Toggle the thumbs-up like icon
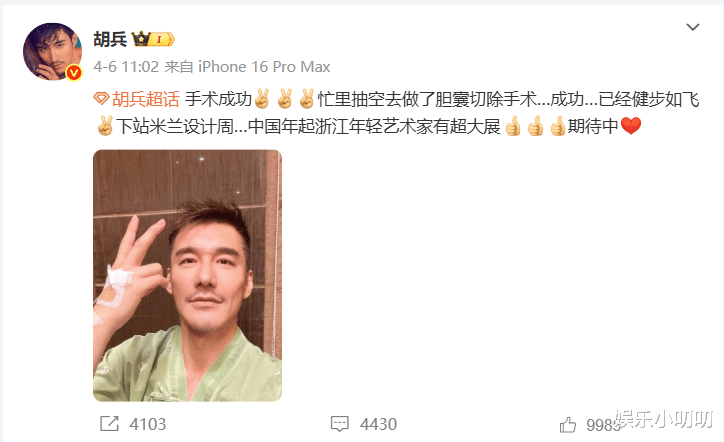724x442 pixels. (x=568, y=424)
